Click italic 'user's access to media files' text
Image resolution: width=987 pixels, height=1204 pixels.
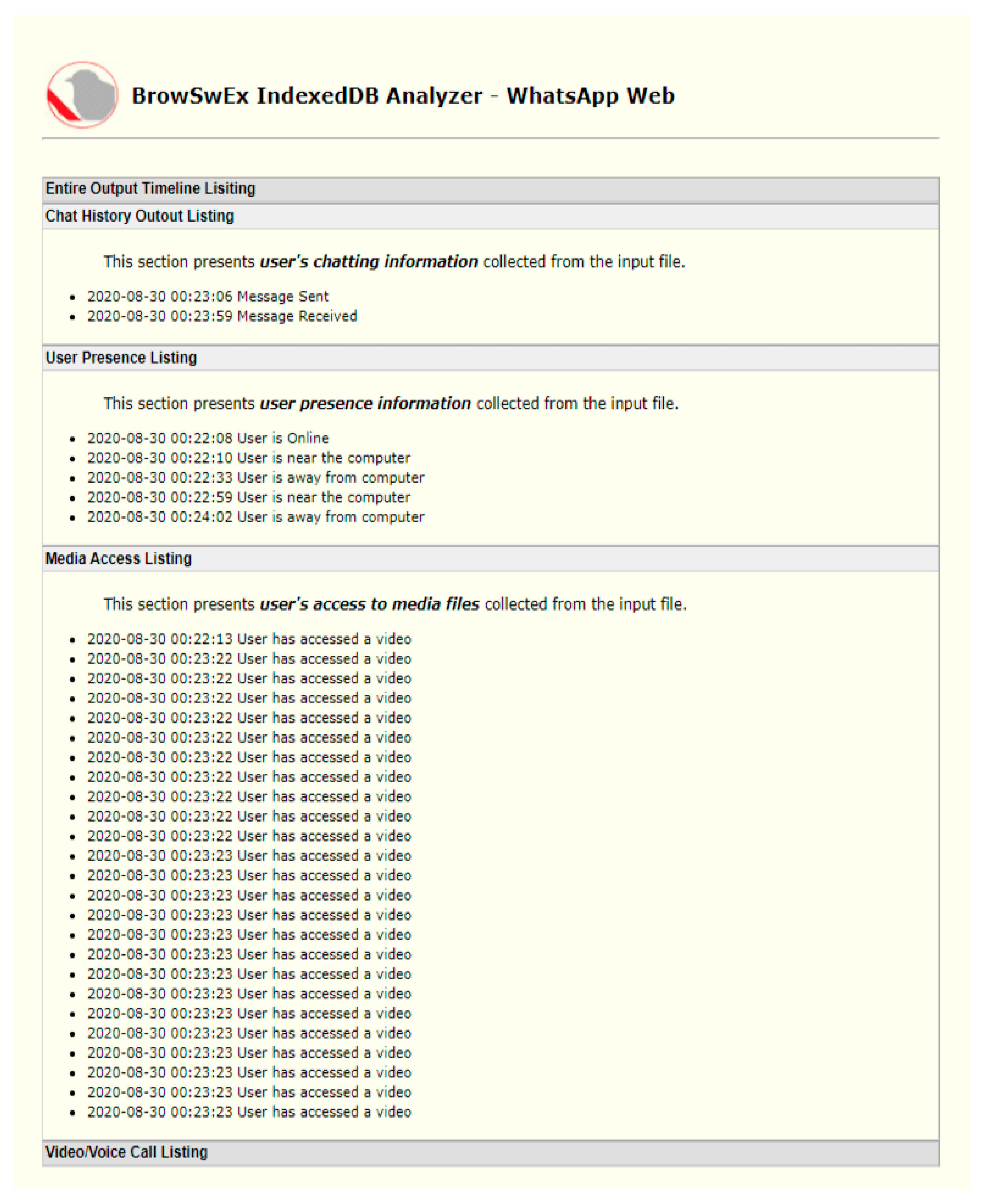369,604
